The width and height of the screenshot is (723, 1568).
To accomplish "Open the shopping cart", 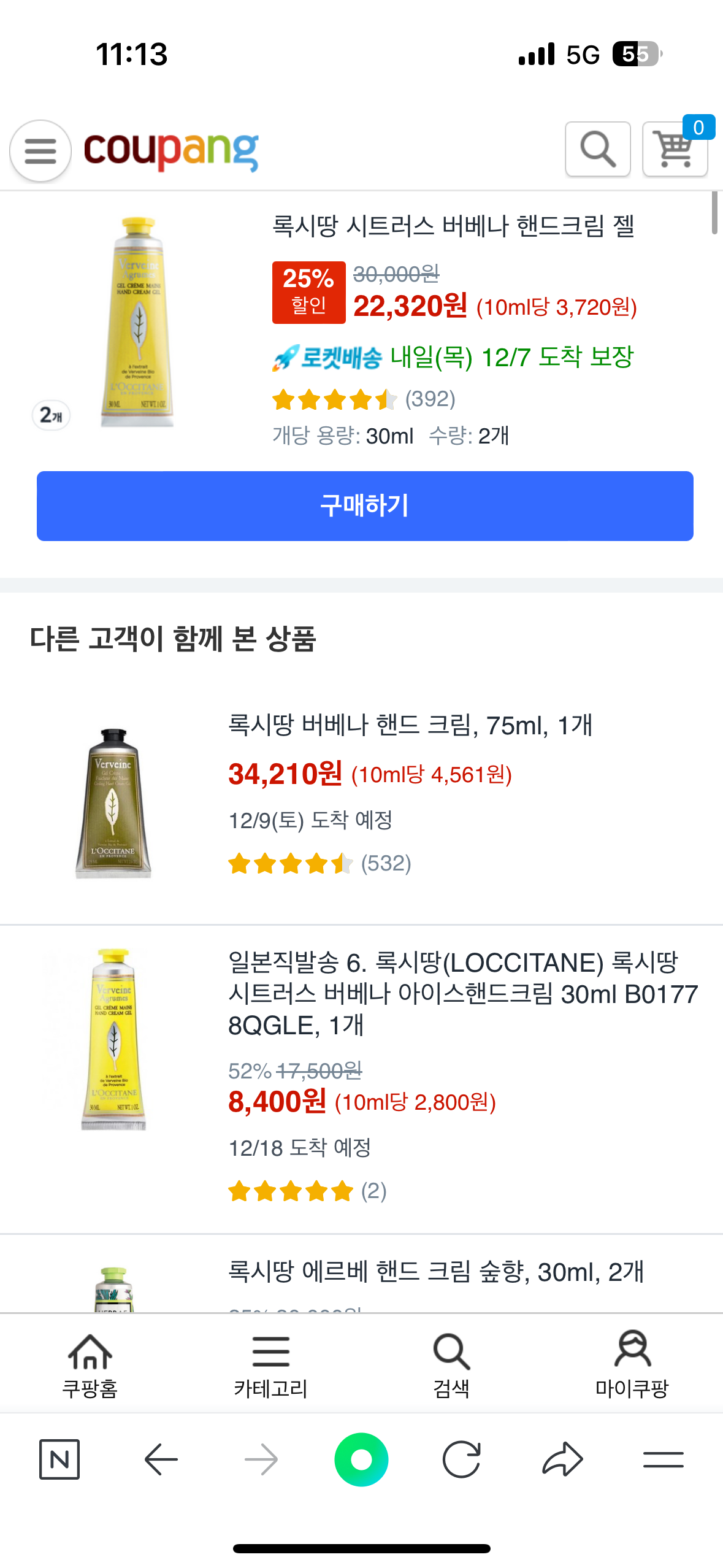I will point(675,149).
